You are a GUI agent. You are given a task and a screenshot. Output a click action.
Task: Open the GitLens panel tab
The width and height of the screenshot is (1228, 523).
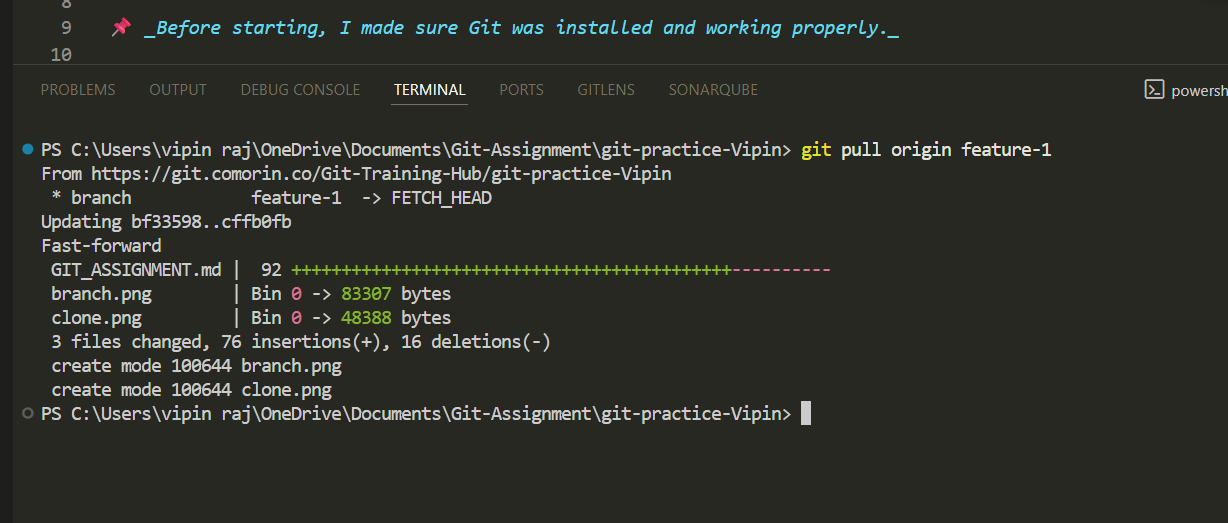click(606, 90)
